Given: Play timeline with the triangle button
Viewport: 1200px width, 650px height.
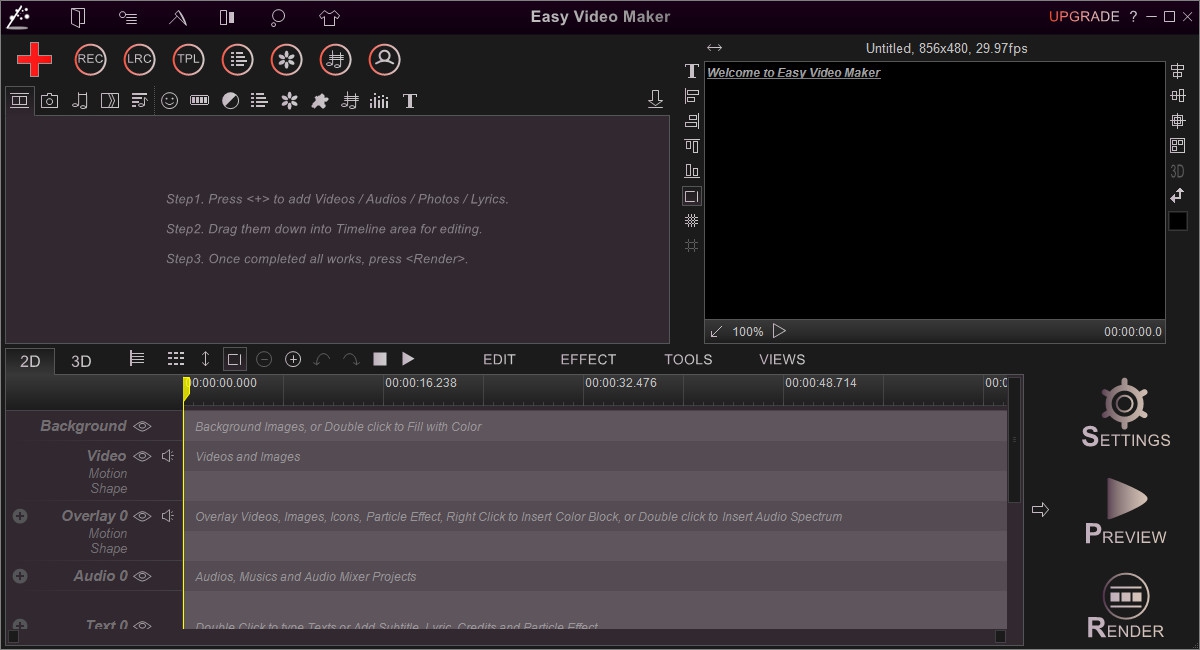Looking at the screenshot, I should 408,359.
